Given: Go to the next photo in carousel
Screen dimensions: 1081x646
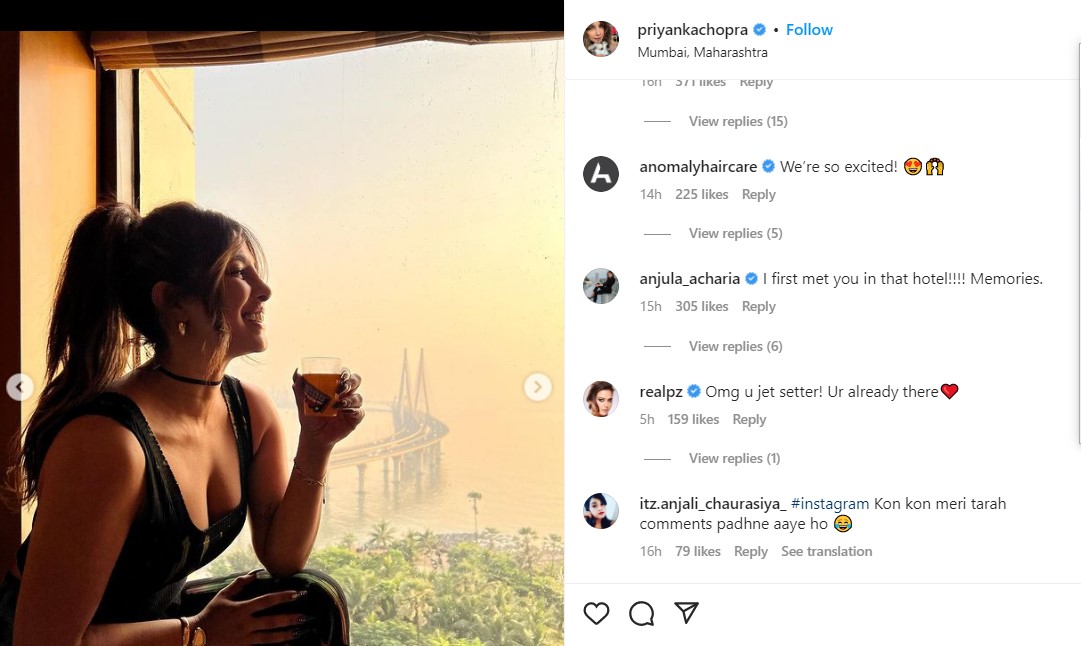Looking at the screenshot, I should tap(538, 387).
